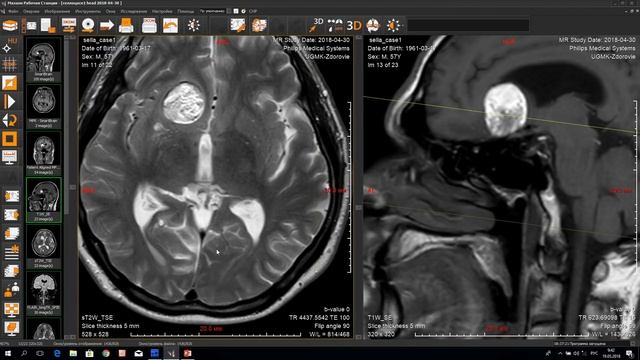The image size is (640, 360).
Task: Open the Настройки menu
Action: pos(162,11)
